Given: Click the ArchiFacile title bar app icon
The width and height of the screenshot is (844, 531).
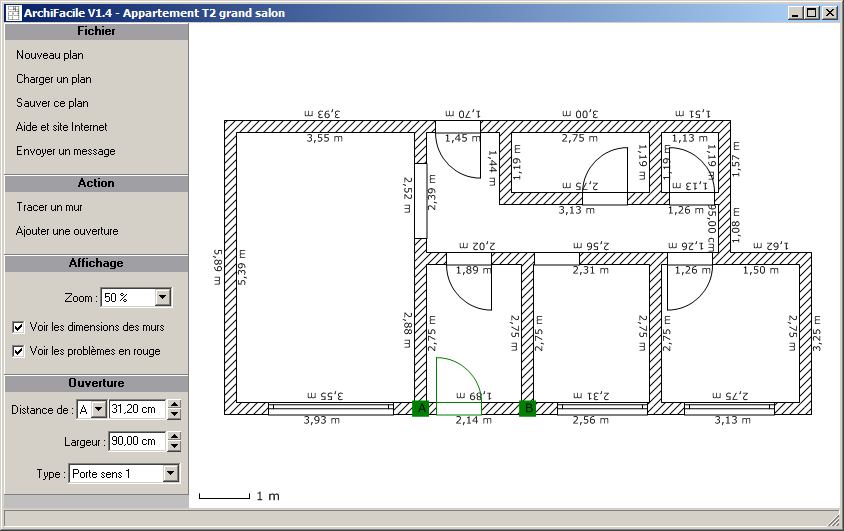Looking at the screenshot, I should point(13,13).
